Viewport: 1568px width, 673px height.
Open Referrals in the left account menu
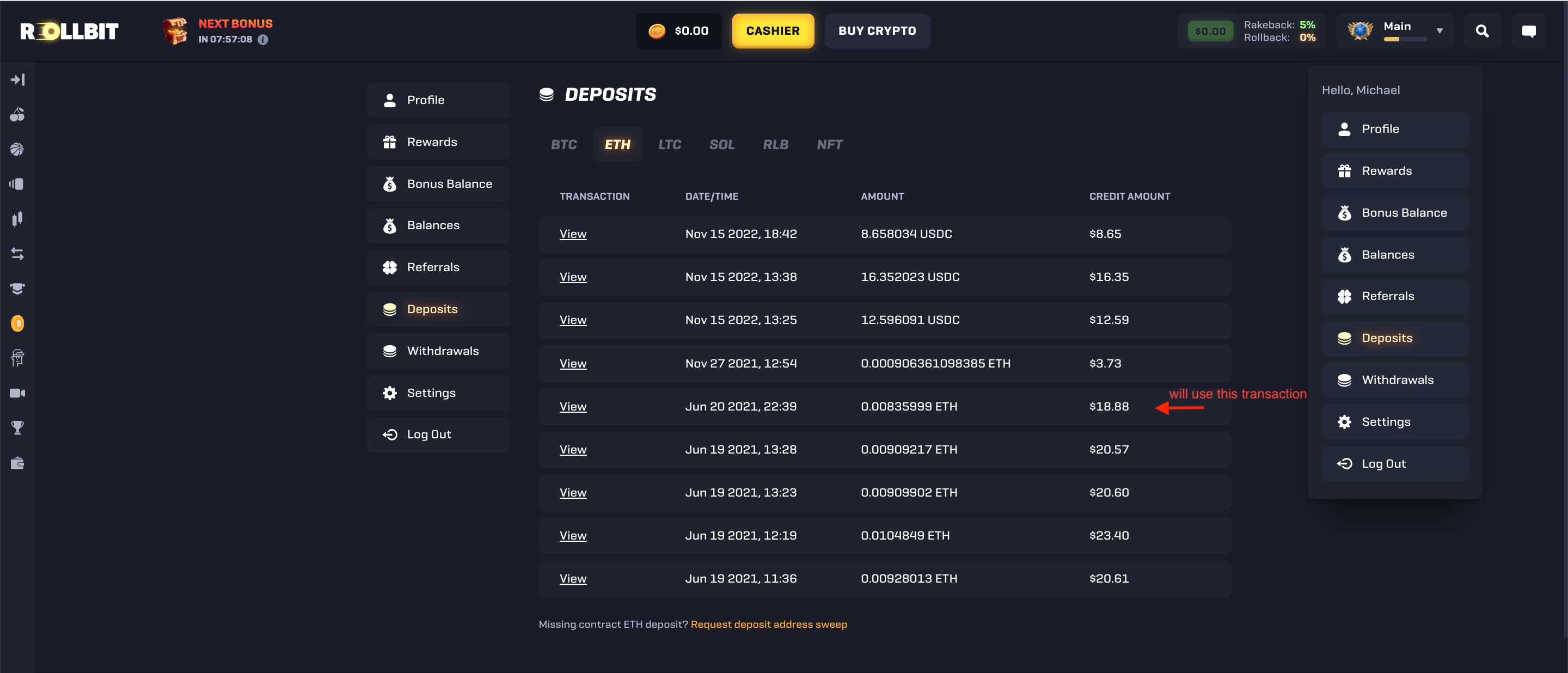438,267
